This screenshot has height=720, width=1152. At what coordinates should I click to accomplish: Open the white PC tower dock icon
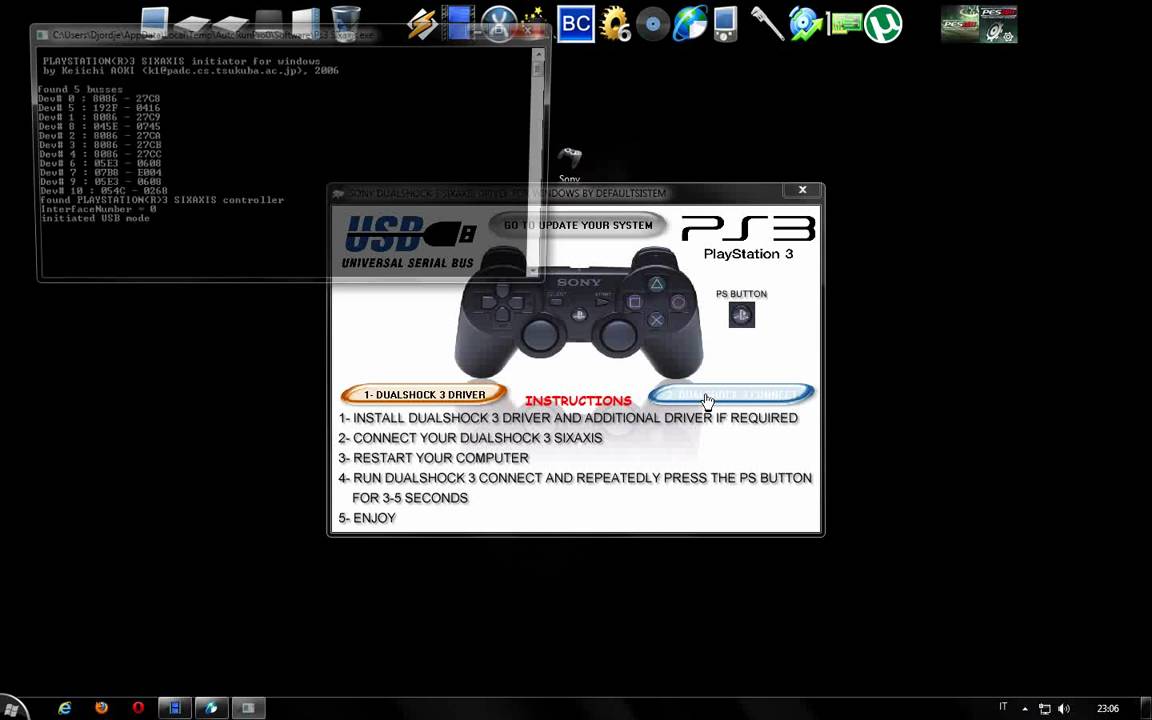(306, 24)
